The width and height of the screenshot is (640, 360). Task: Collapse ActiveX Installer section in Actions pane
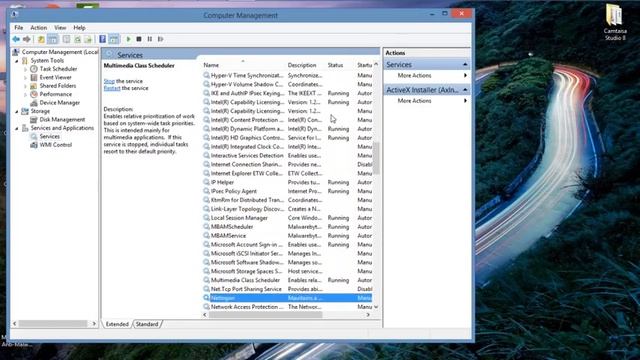[x=465, y=90]
